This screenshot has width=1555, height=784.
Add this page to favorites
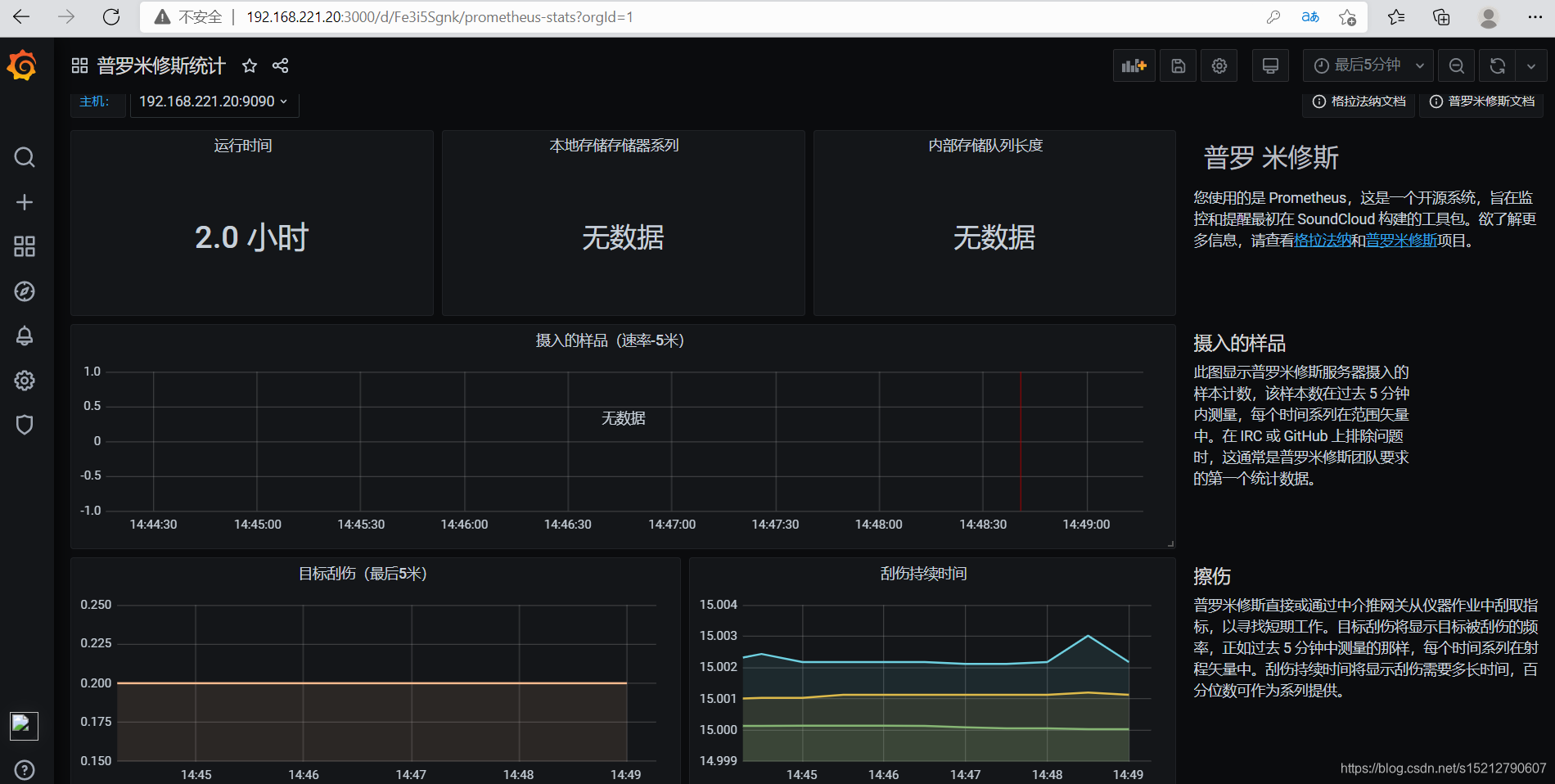1348,17
